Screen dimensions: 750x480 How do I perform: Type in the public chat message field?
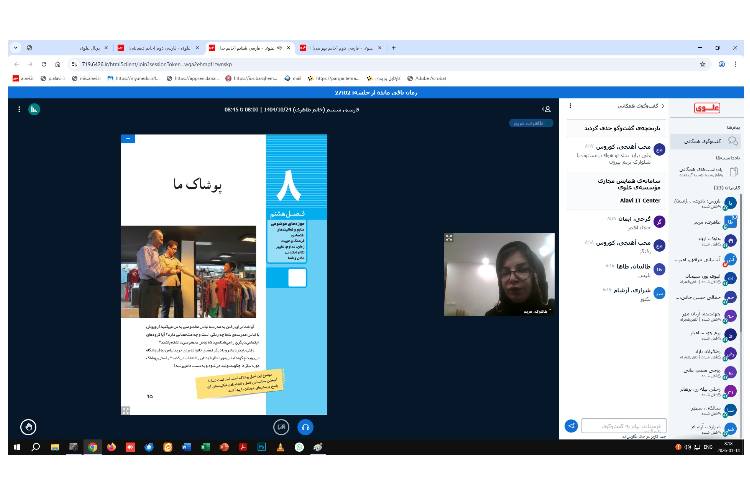(x=623, y=425)
